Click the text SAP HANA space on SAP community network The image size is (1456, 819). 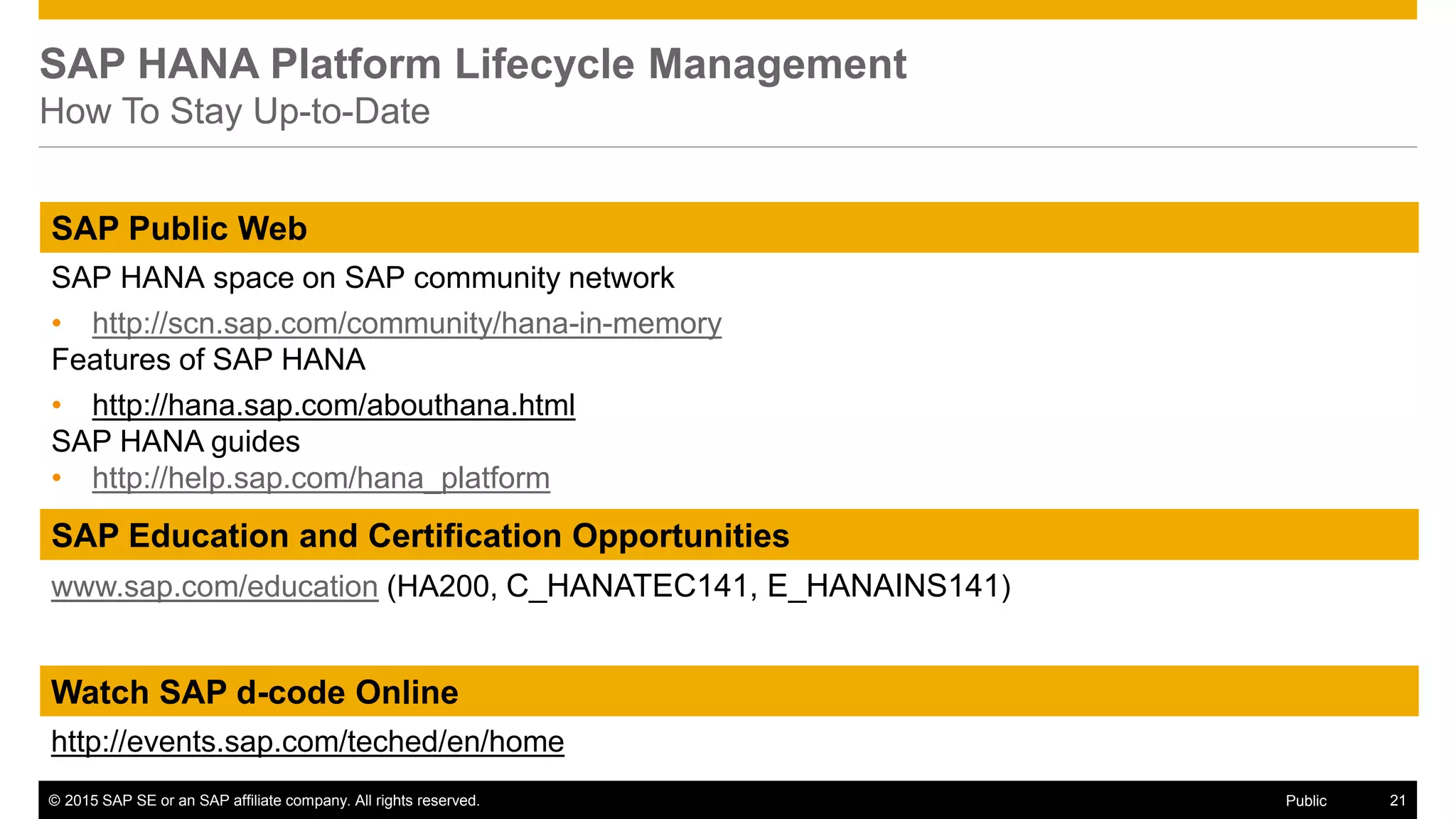pos(363,278)
